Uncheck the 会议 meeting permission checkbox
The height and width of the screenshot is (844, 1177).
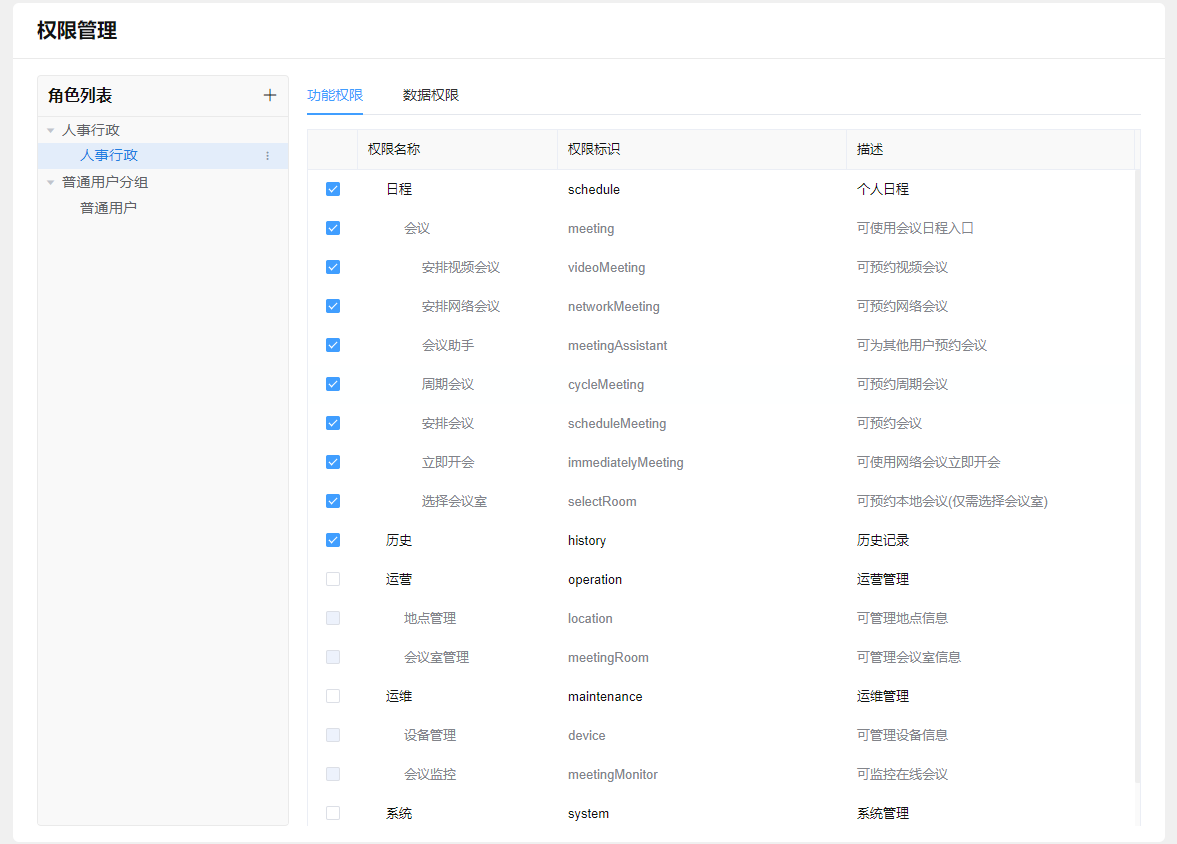333,228
